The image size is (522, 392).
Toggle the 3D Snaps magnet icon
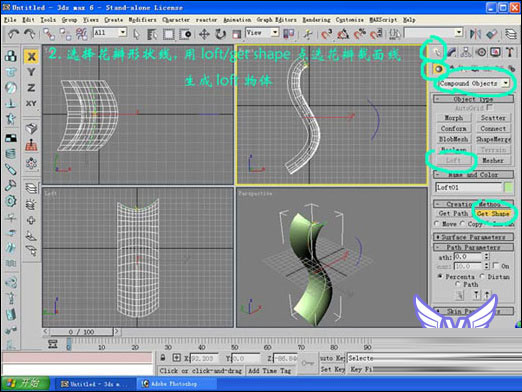[327, 34]
